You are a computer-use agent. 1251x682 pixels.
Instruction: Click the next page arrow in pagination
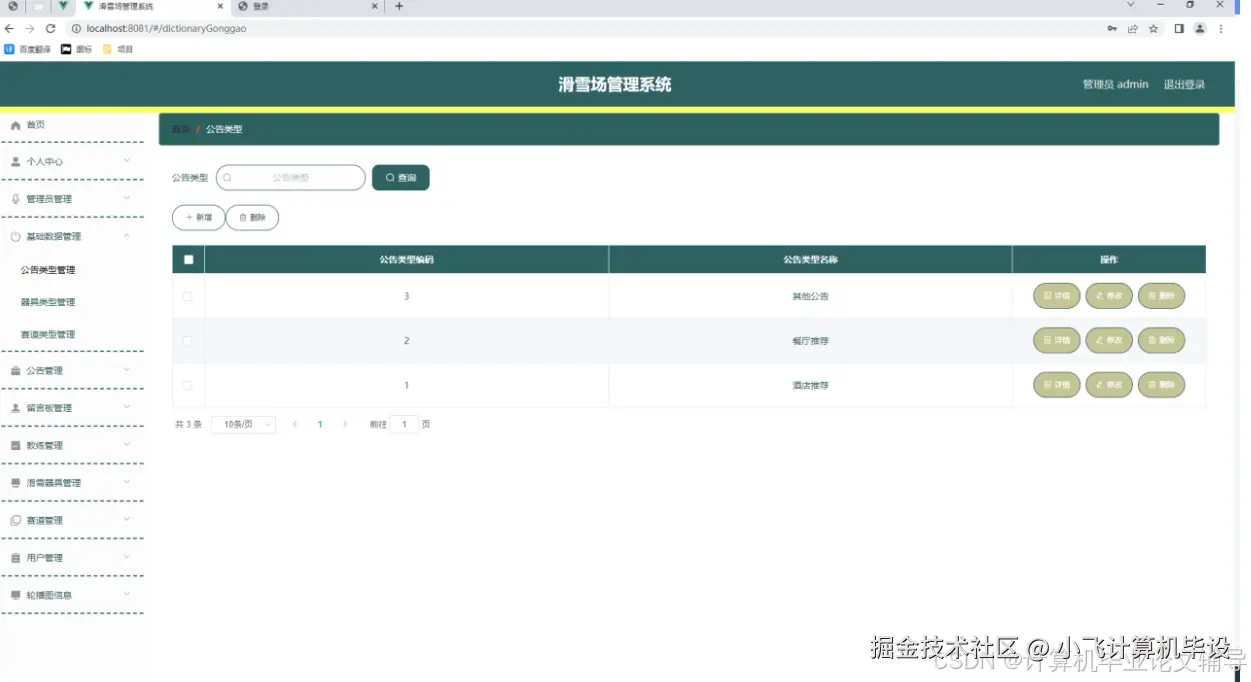coord(345,424)
